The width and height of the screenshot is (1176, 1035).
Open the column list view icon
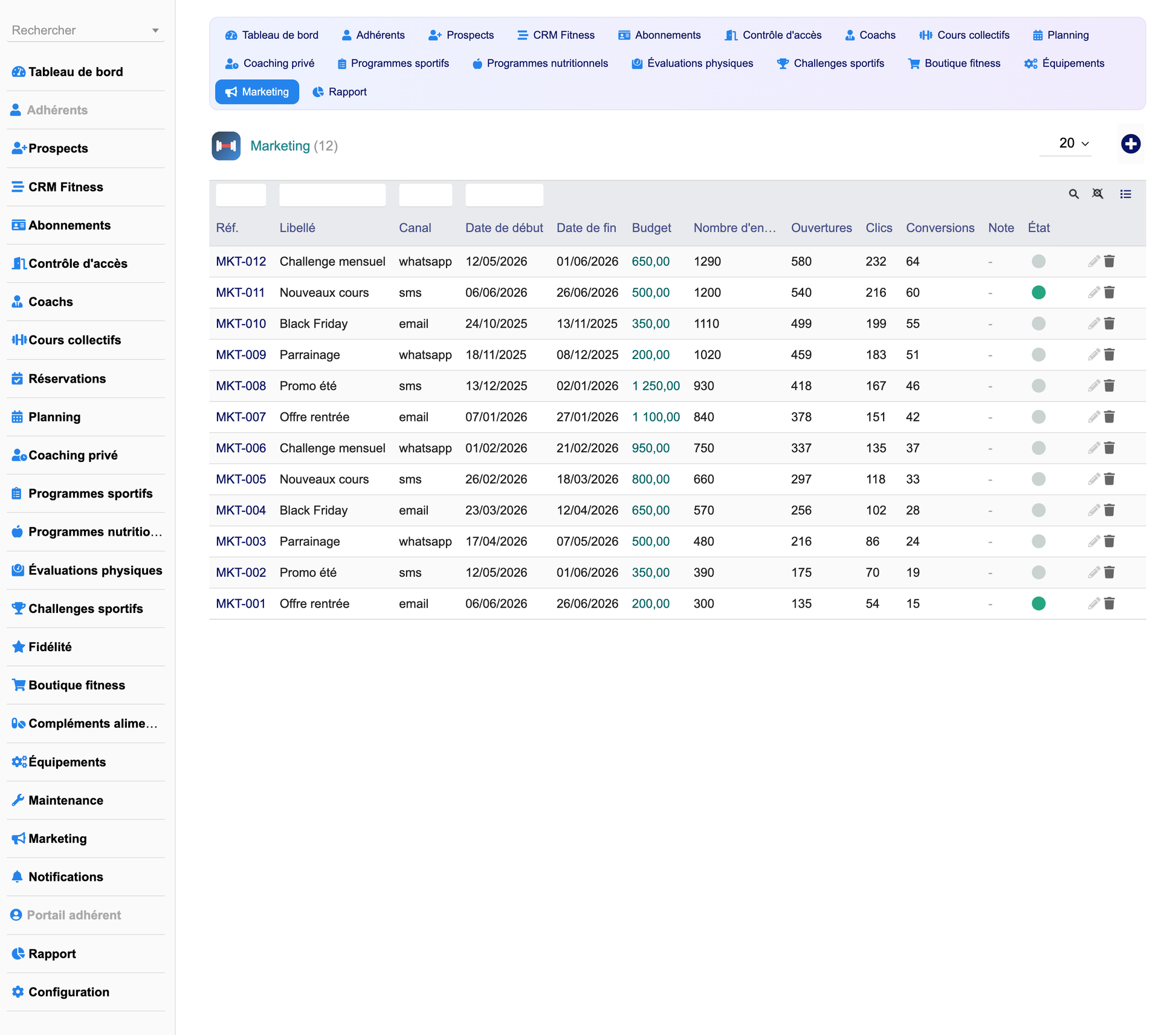pos(1125,194)
